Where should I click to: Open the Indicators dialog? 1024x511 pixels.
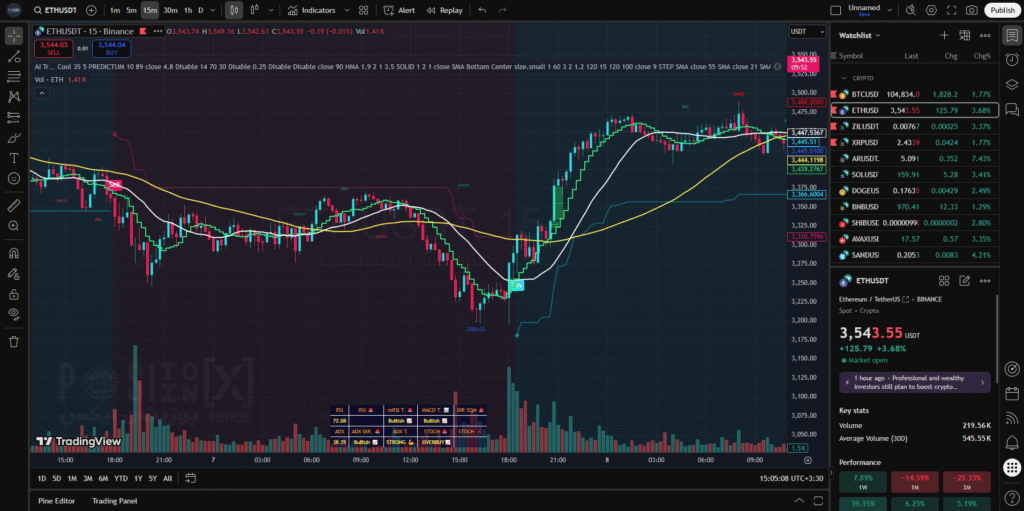(x=312, y=10)
